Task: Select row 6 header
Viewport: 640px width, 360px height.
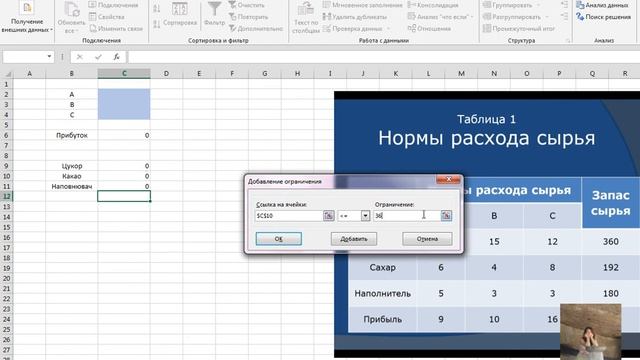Action: [7, 135]
